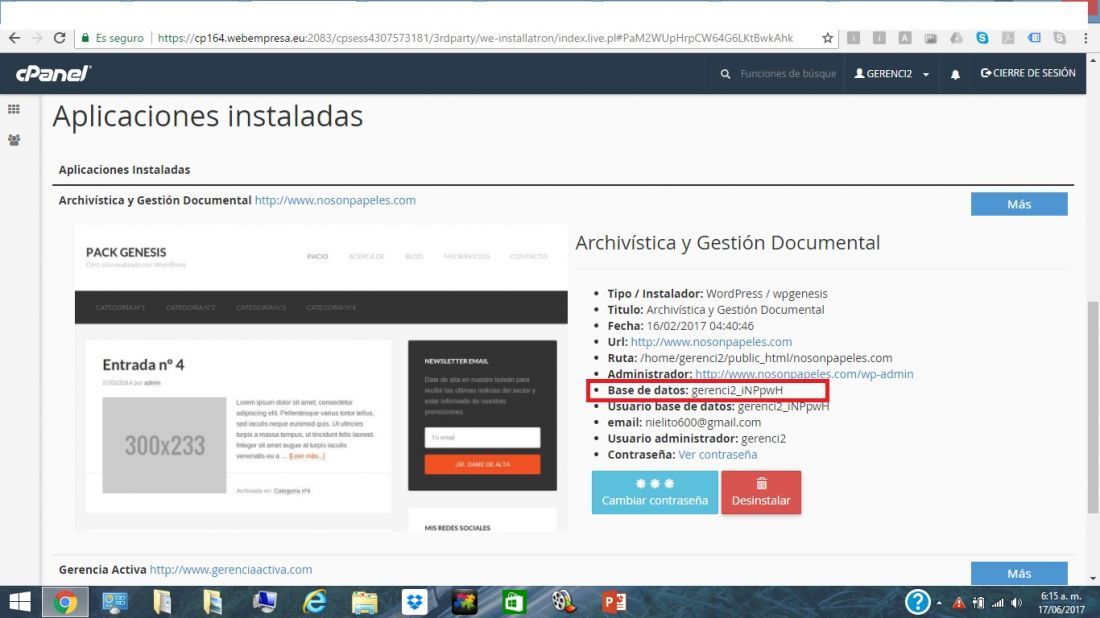1100x618 pixels.
Task: Open the user manager icon in left sidebar
Action: click(x=14, y=140)
